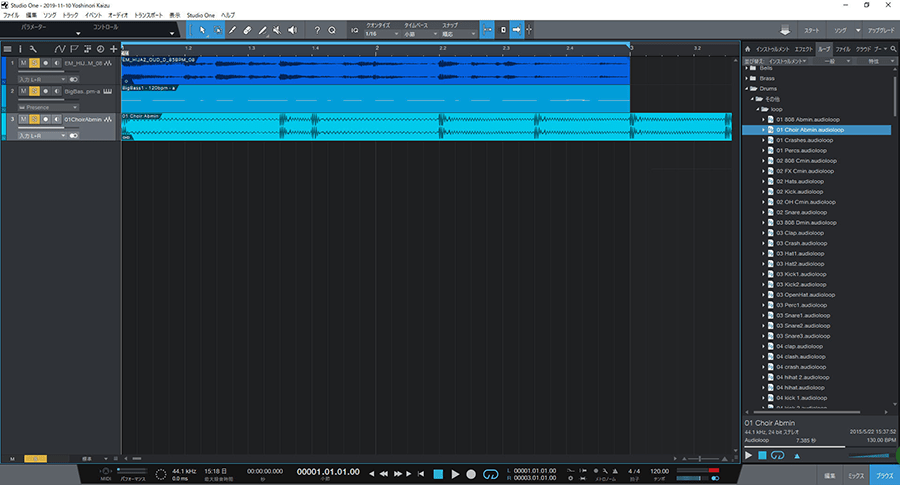Collapse the Drums folder in browser
The height and width of the screenshot is (485, 900).
coord(748,88)
